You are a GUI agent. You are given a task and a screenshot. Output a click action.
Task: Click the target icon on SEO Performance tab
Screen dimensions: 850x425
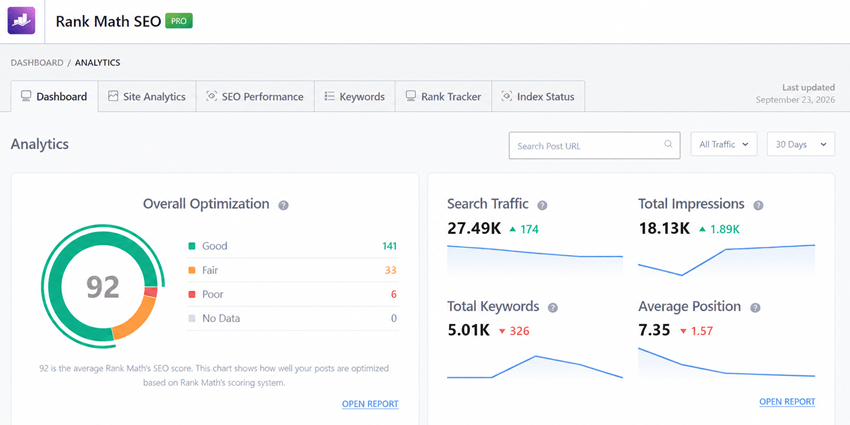(211, 96)
